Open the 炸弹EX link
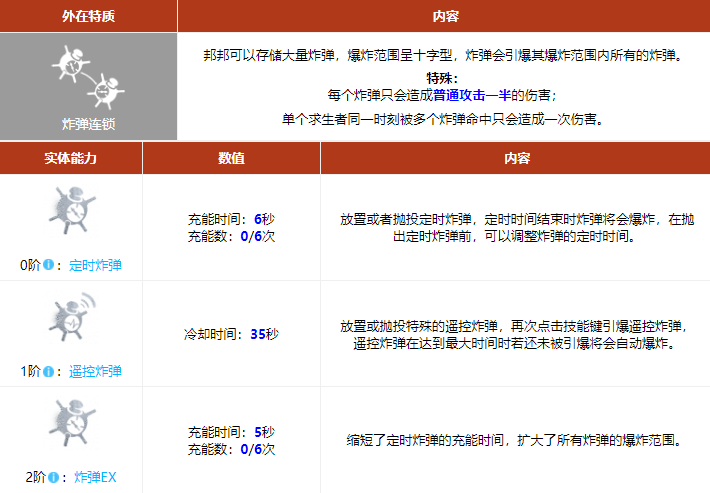Image resolution: width=710 pixels, height=493 pixels. click(x=95, y=477)
